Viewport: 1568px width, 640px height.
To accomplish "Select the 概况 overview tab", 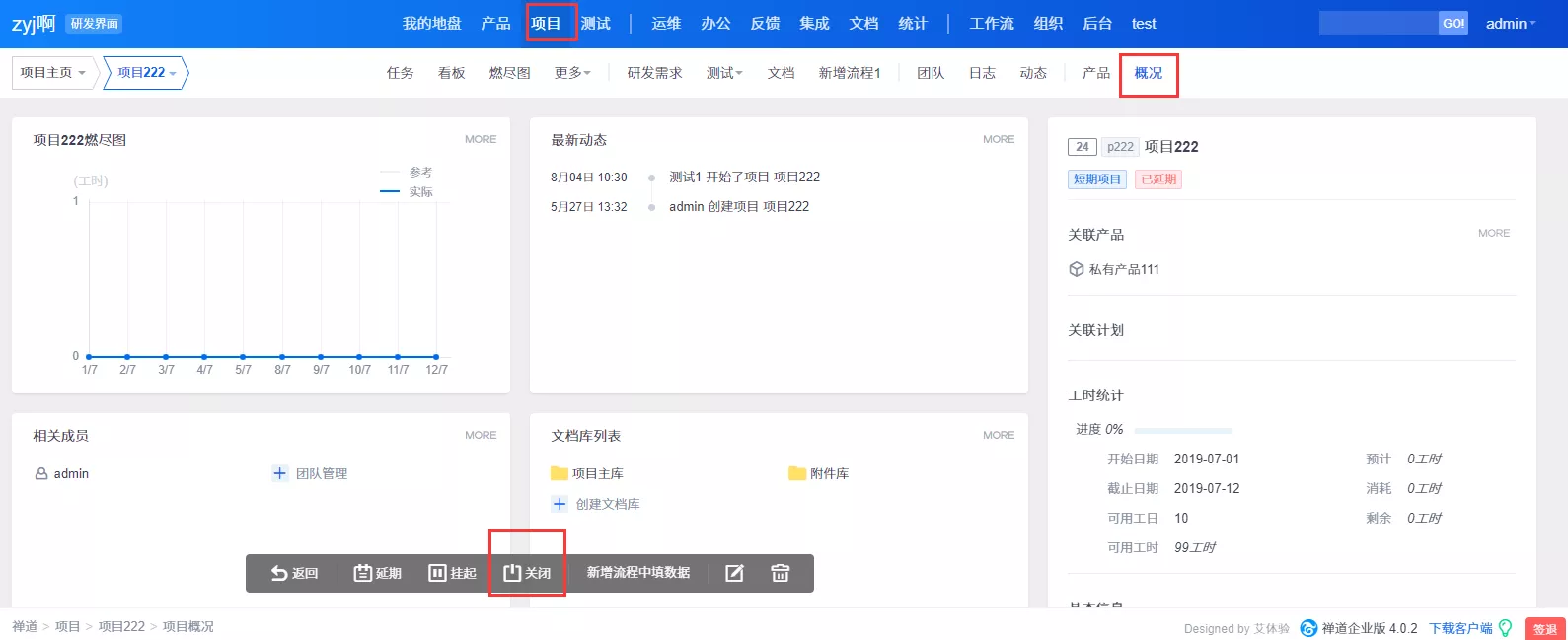I will [x=1148, y=73].
